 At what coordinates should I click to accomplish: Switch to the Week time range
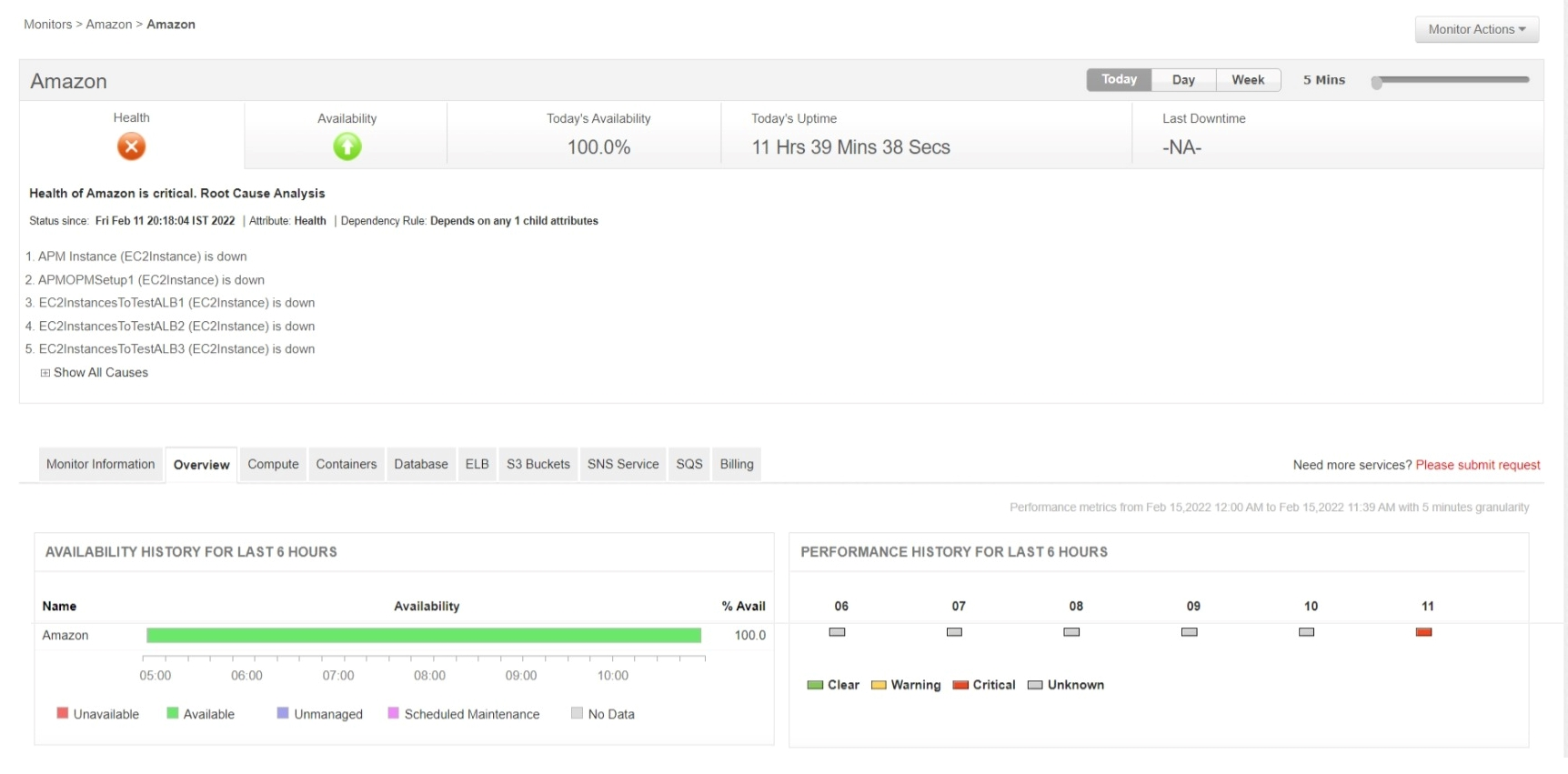(1248, 80)
